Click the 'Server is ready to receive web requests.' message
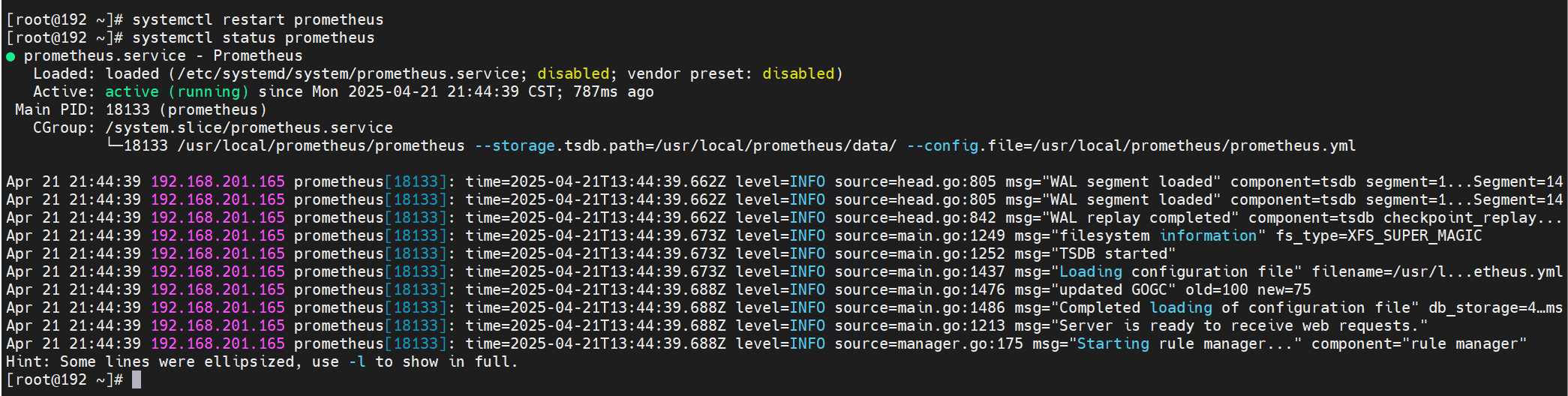Screen dimensions: 1568x396 (x=1239, y=325)
